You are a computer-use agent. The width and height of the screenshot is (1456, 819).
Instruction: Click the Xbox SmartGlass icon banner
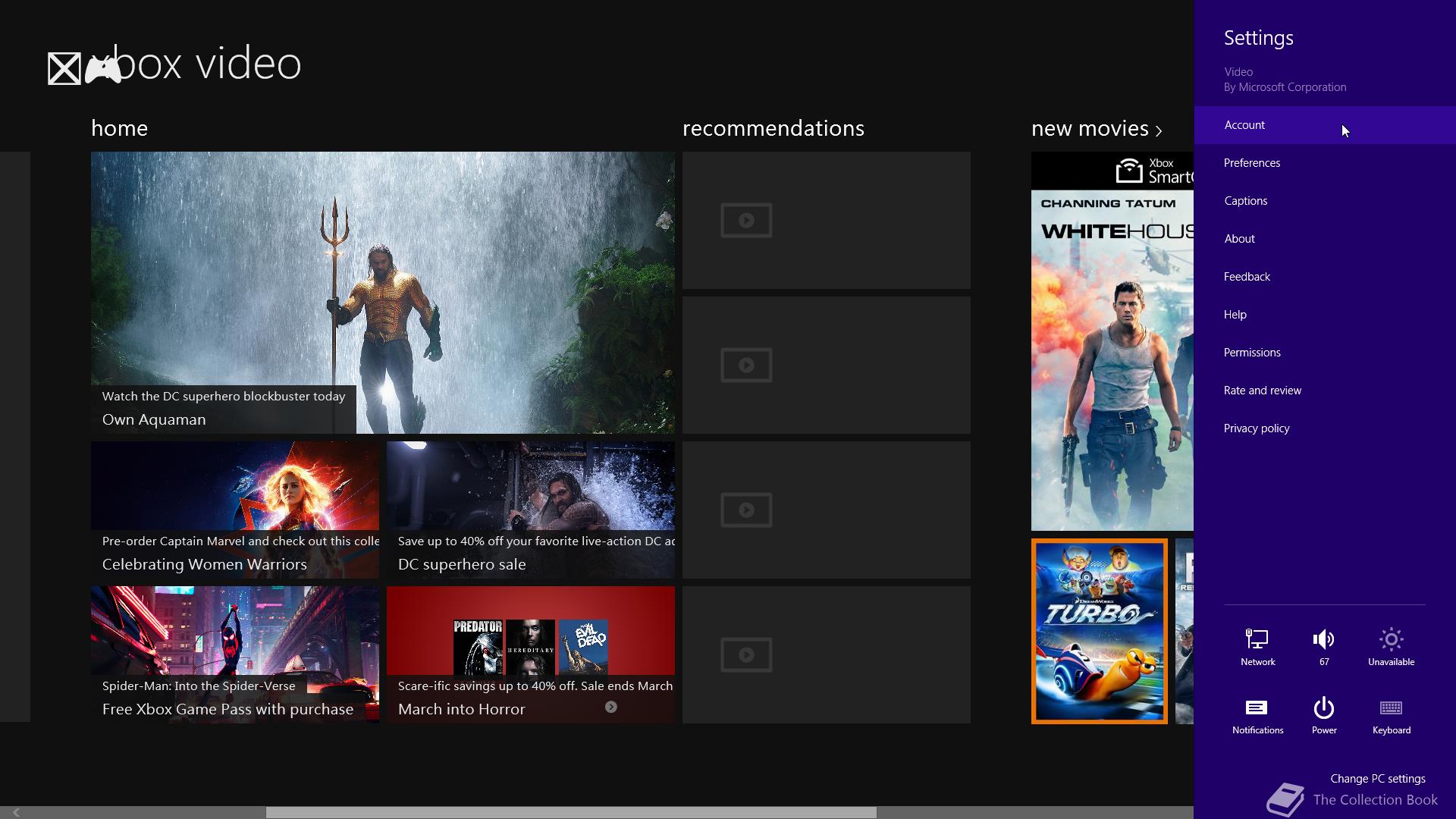[x=1112, y=171]
